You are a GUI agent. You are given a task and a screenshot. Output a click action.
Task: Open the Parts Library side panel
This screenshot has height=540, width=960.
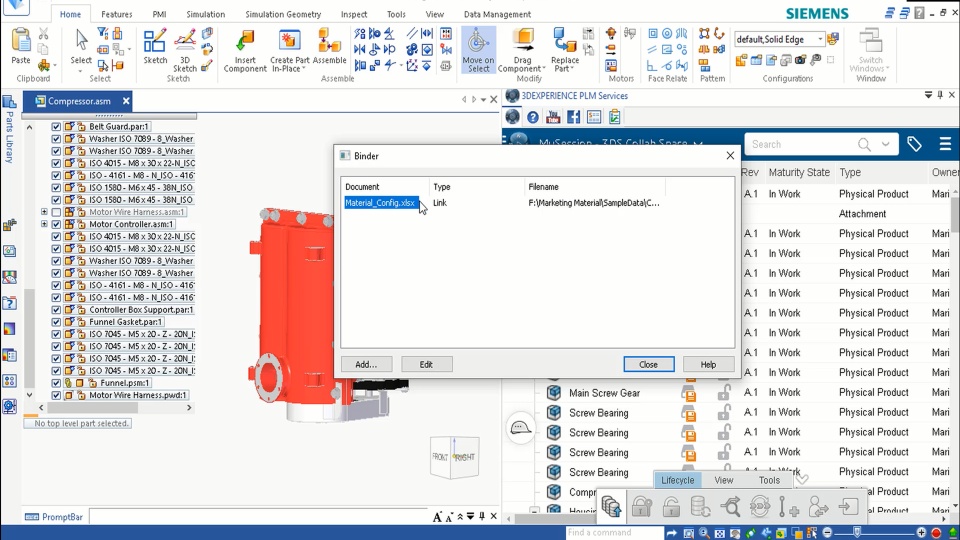coord(9,129)
